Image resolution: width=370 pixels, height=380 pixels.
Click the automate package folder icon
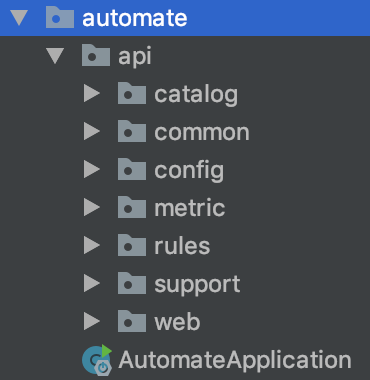[x=60, y=18]
